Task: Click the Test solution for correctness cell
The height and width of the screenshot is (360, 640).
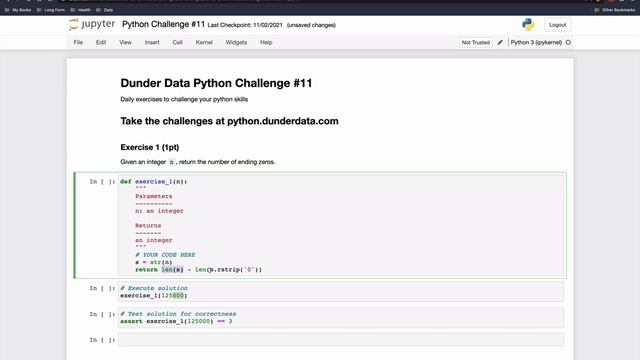Action: coord(341,318)
